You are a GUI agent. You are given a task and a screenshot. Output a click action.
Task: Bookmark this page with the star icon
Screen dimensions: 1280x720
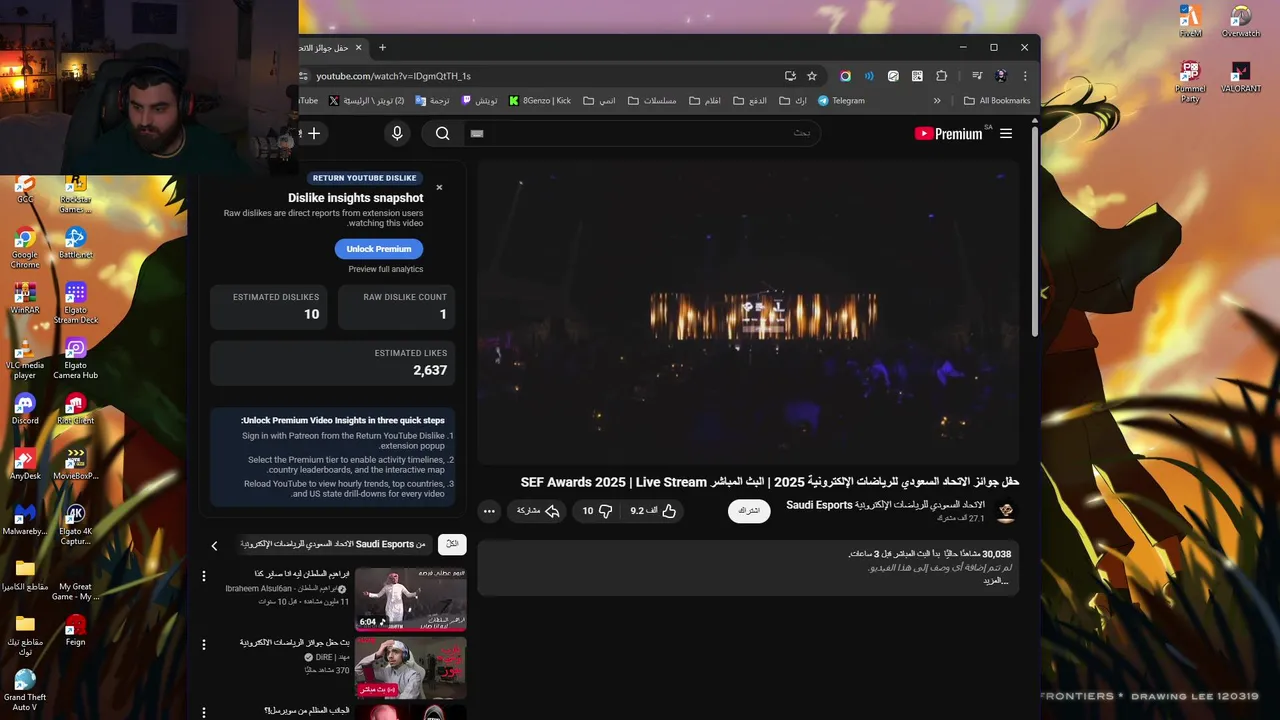(812, 76)
